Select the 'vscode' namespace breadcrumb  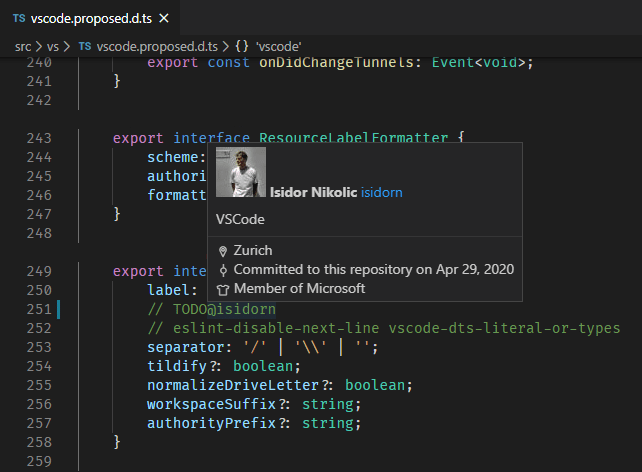pos(279,46)
